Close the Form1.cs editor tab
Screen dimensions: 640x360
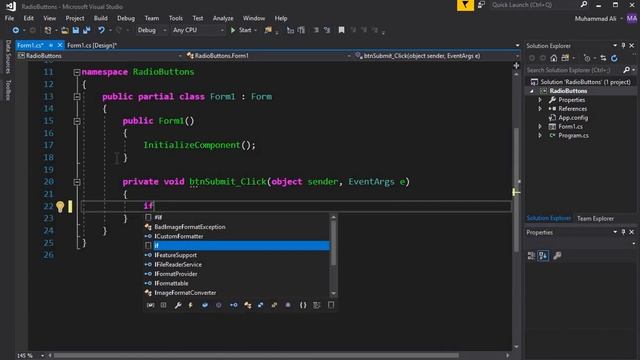[60, 45]
